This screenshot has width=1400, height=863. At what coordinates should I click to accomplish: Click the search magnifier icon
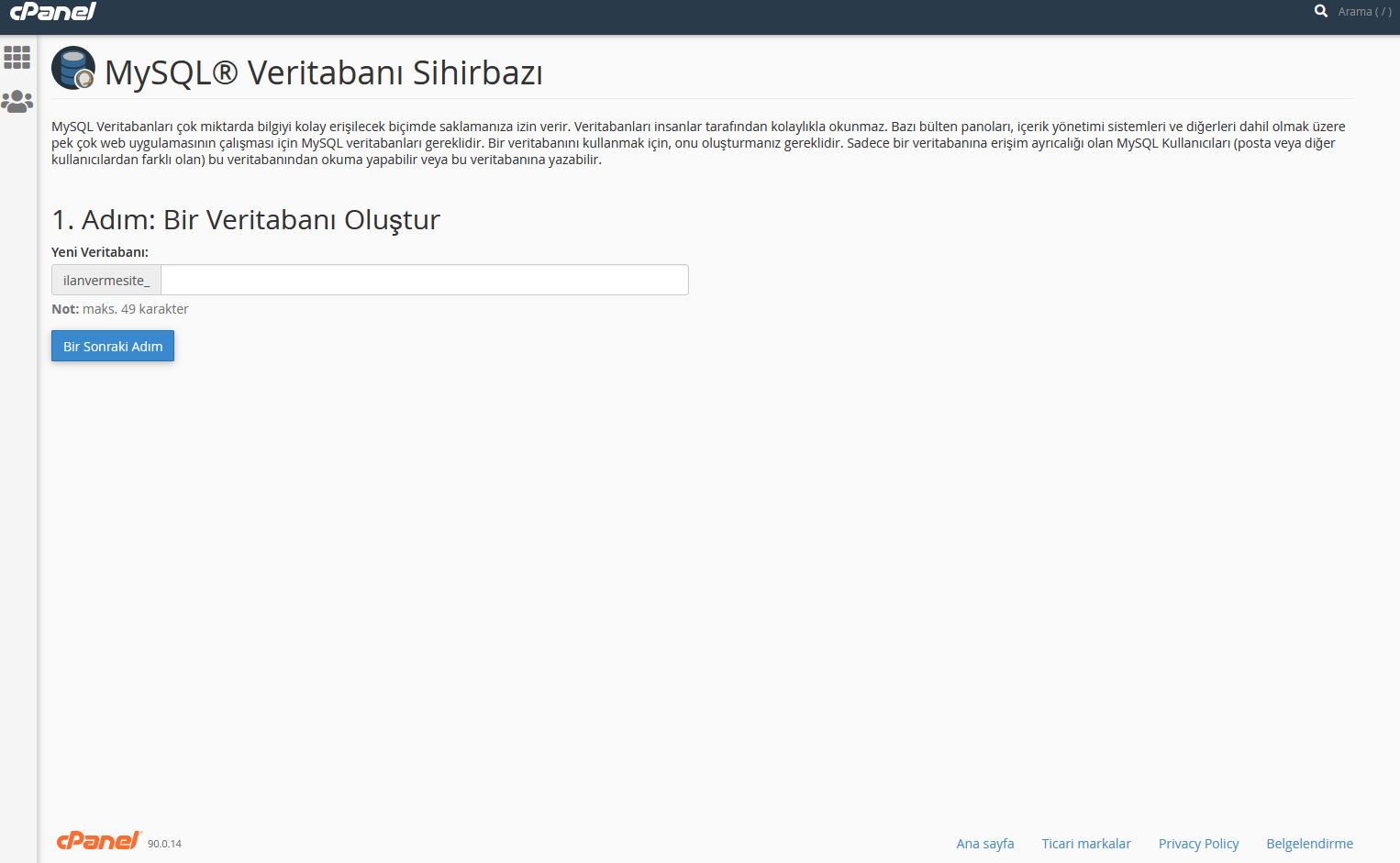[1320, 12]
